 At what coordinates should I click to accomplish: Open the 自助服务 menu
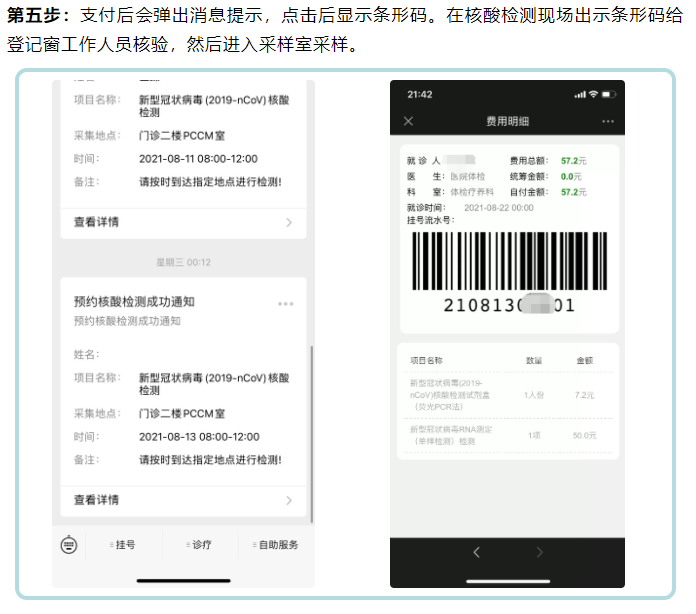276,545
